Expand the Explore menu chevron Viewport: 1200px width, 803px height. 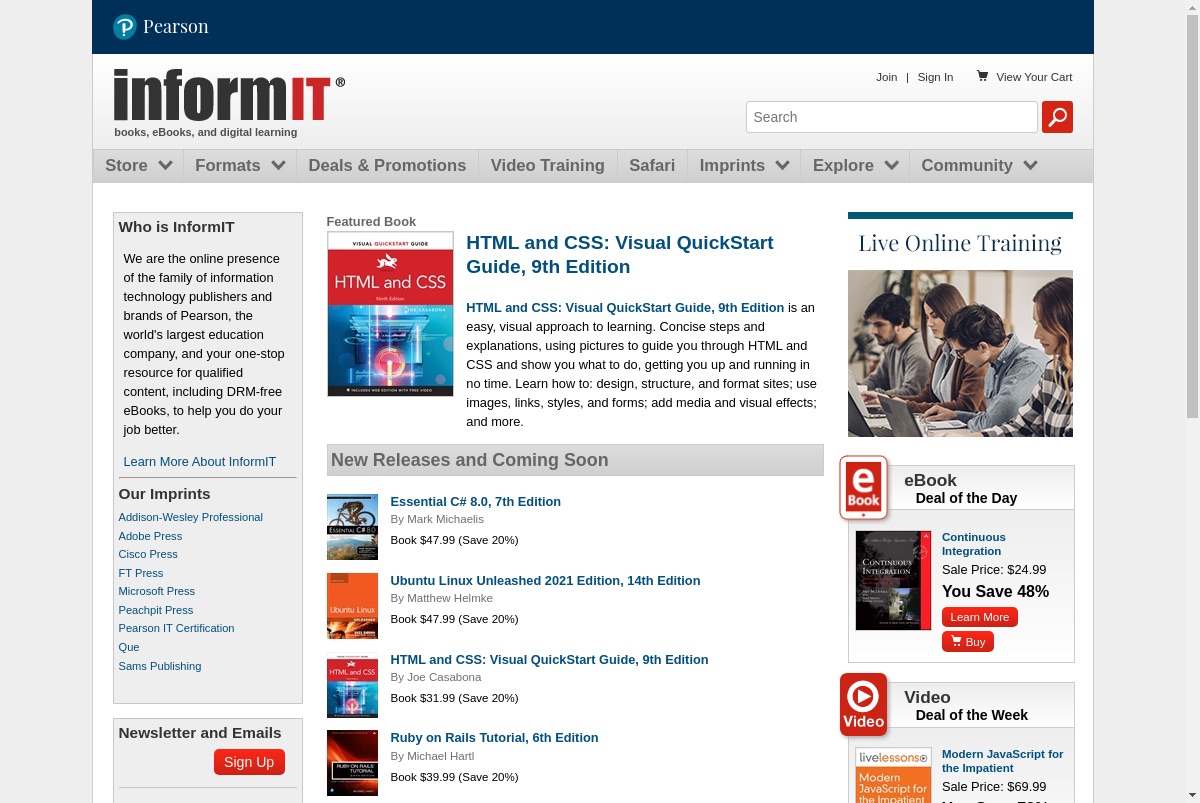tap(891, 165)
